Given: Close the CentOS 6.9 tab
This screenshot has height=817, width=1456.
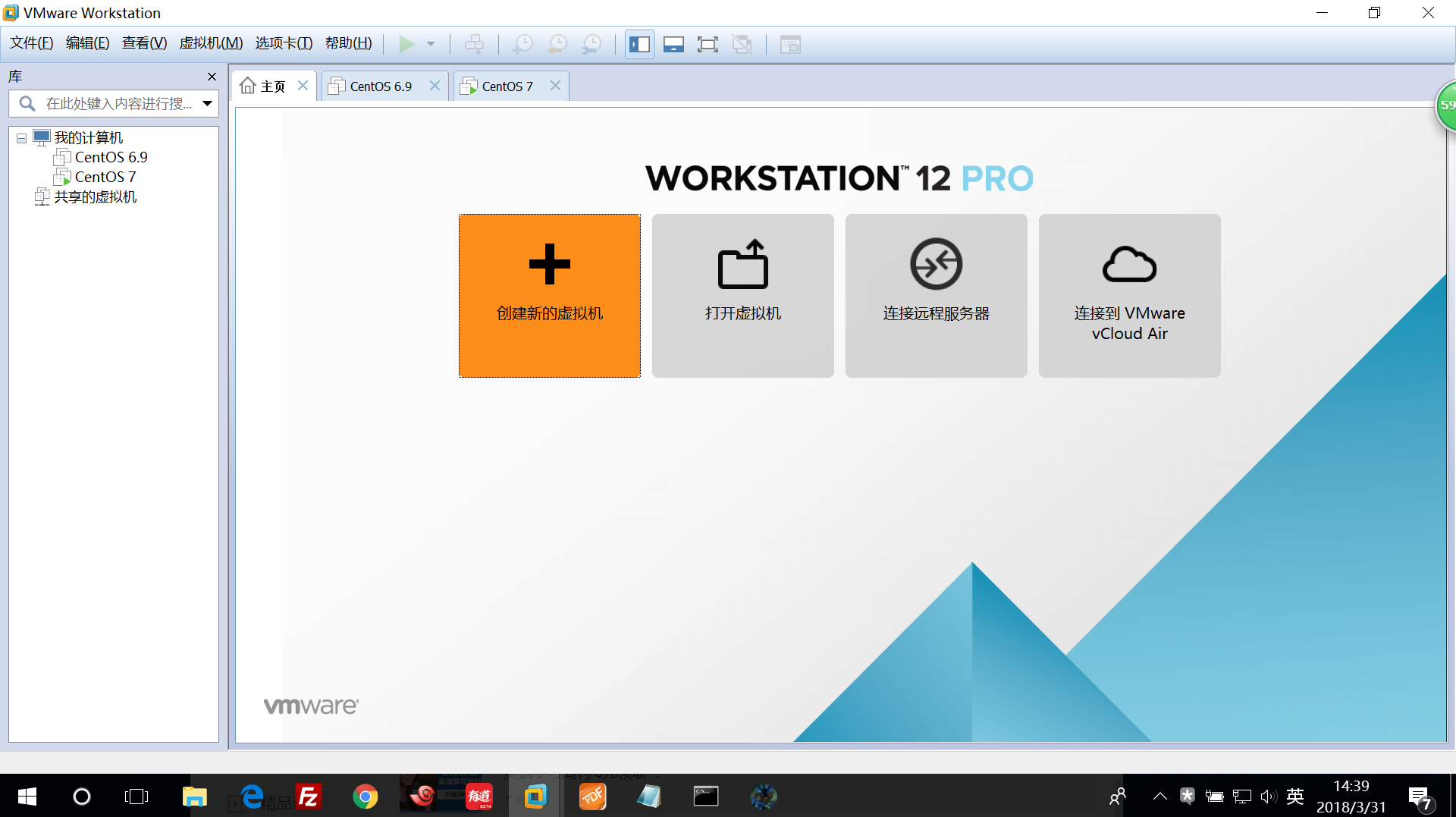Looking at the screenshot, I should 435,85.
